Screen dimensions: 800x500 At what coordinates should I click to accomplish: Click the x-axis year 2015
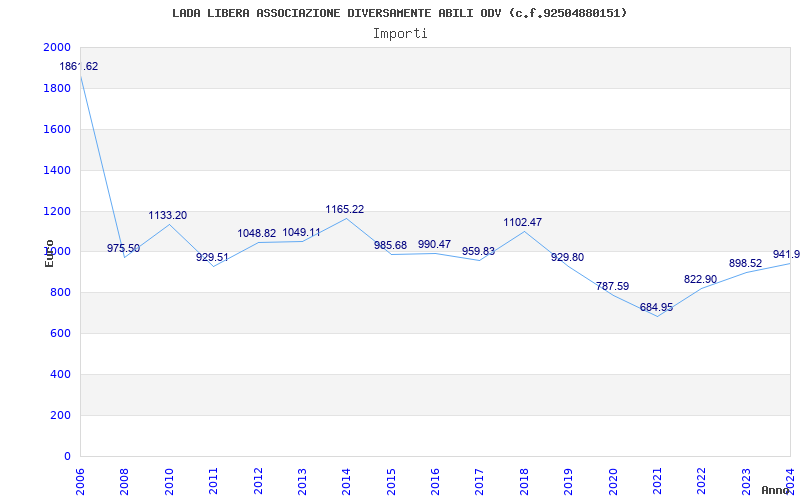click(x=391, y=482)
